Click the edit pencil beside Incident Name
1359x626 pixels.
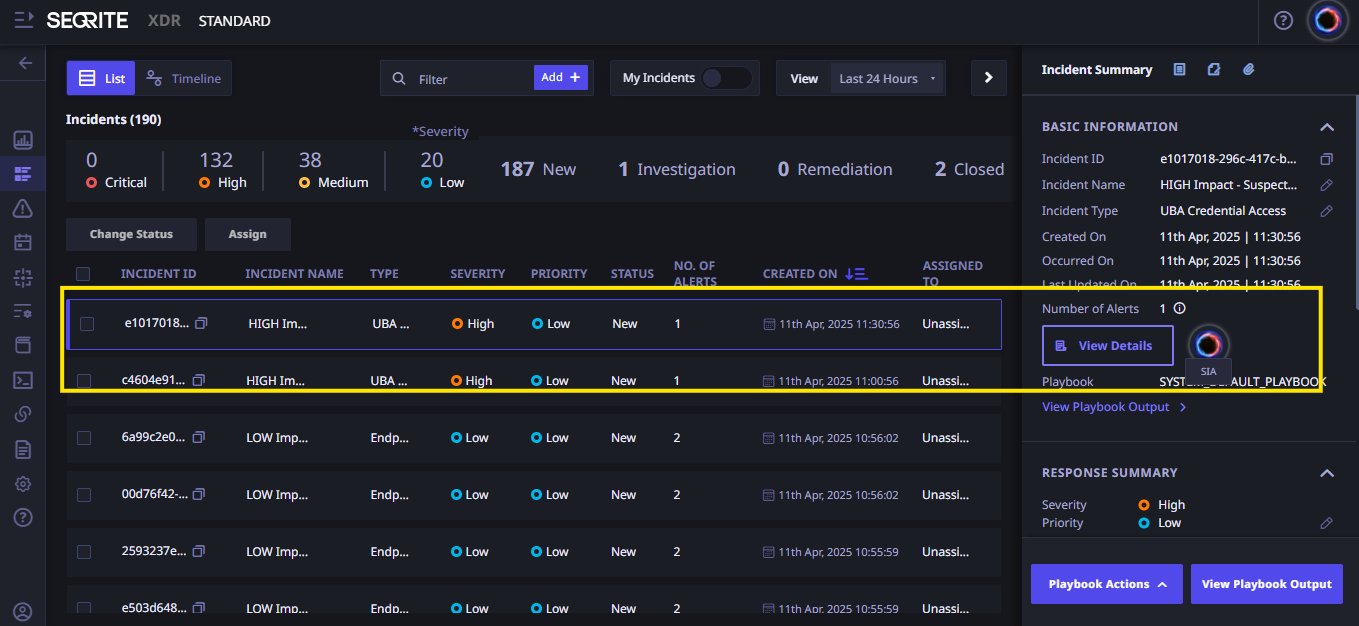(x=1326, y=185)
